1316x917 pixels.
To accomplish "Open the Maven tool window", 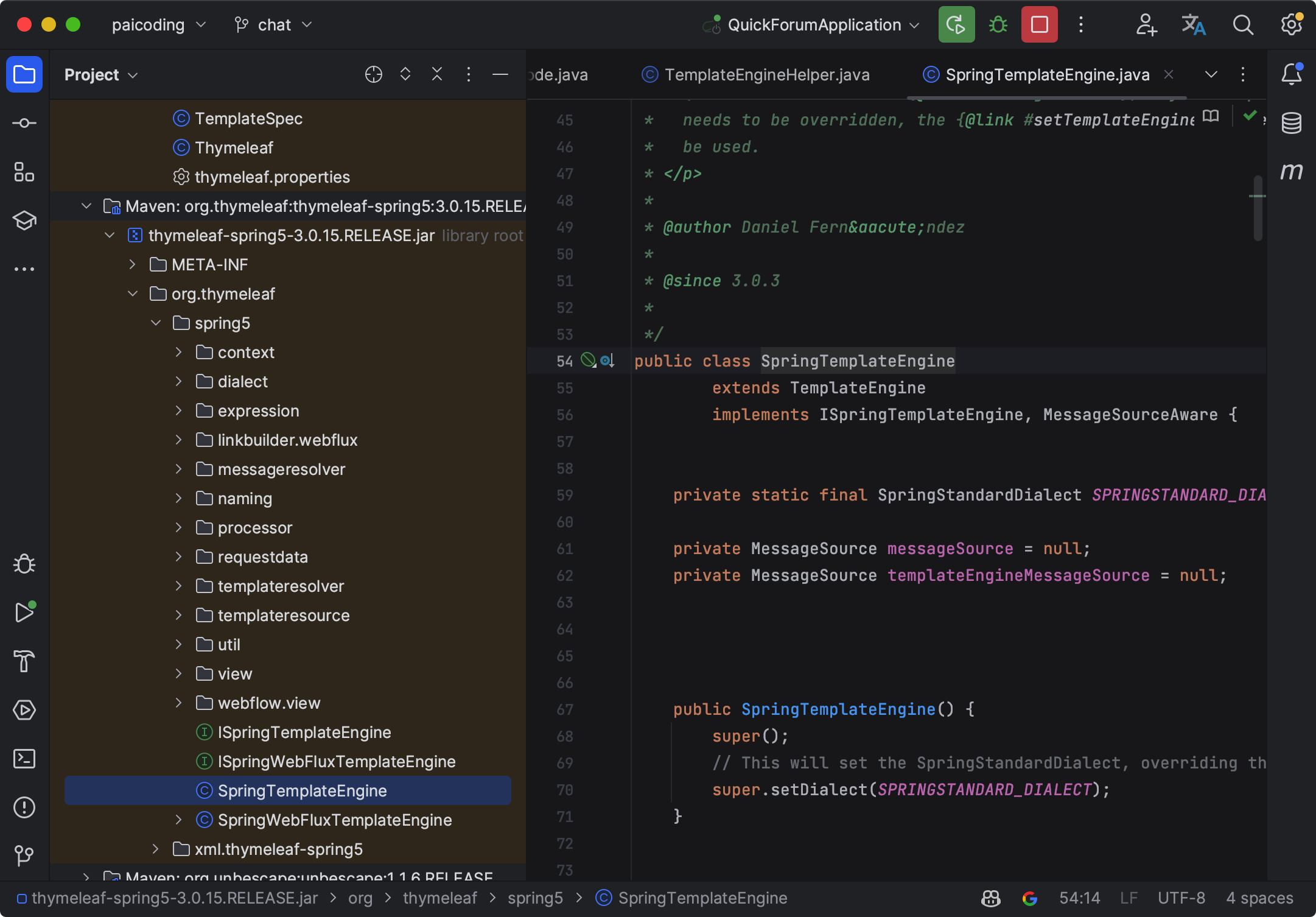I will pyautogui.click(x=1292, y=172).
